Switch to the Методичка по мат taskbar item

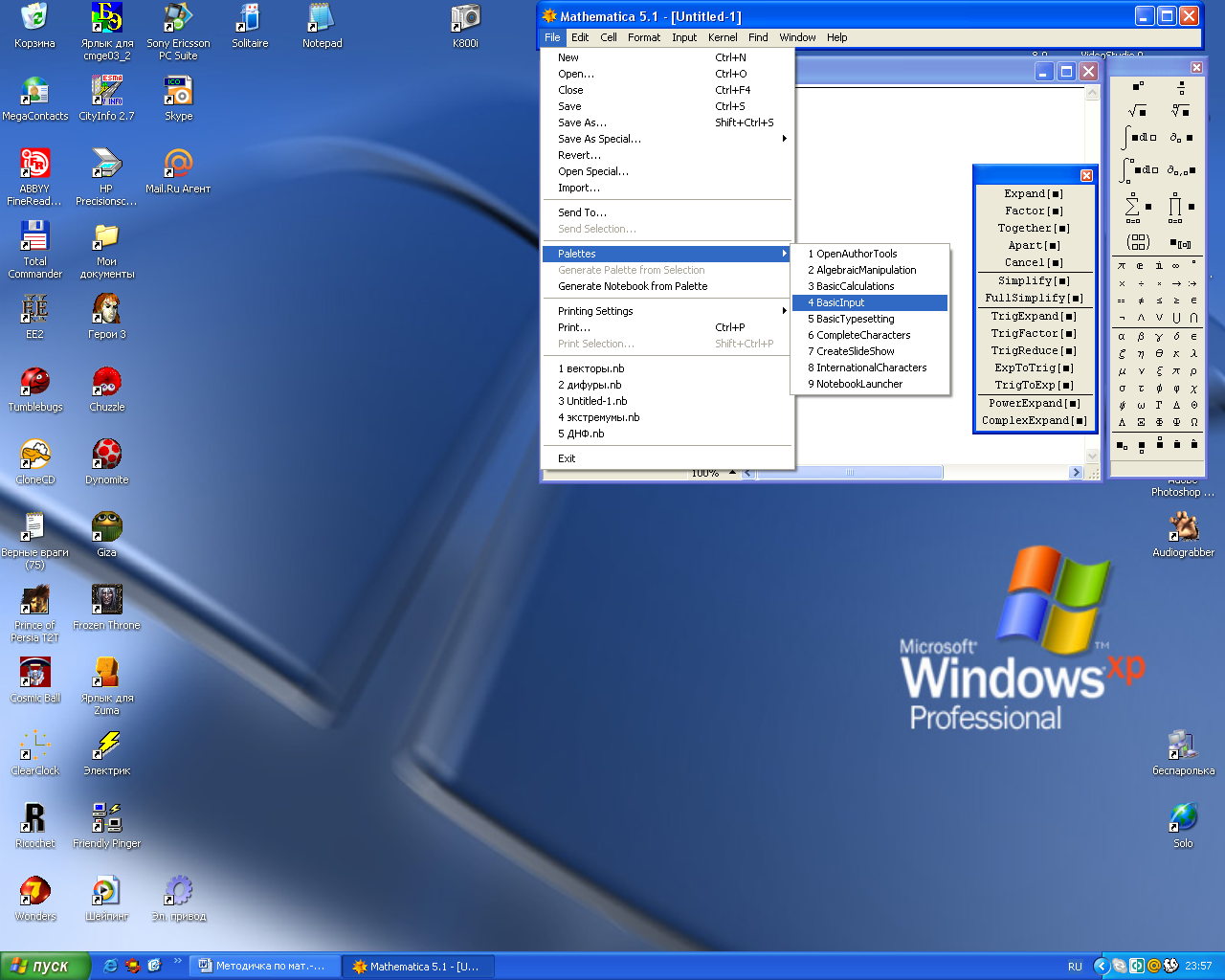(x=264, y=966)
